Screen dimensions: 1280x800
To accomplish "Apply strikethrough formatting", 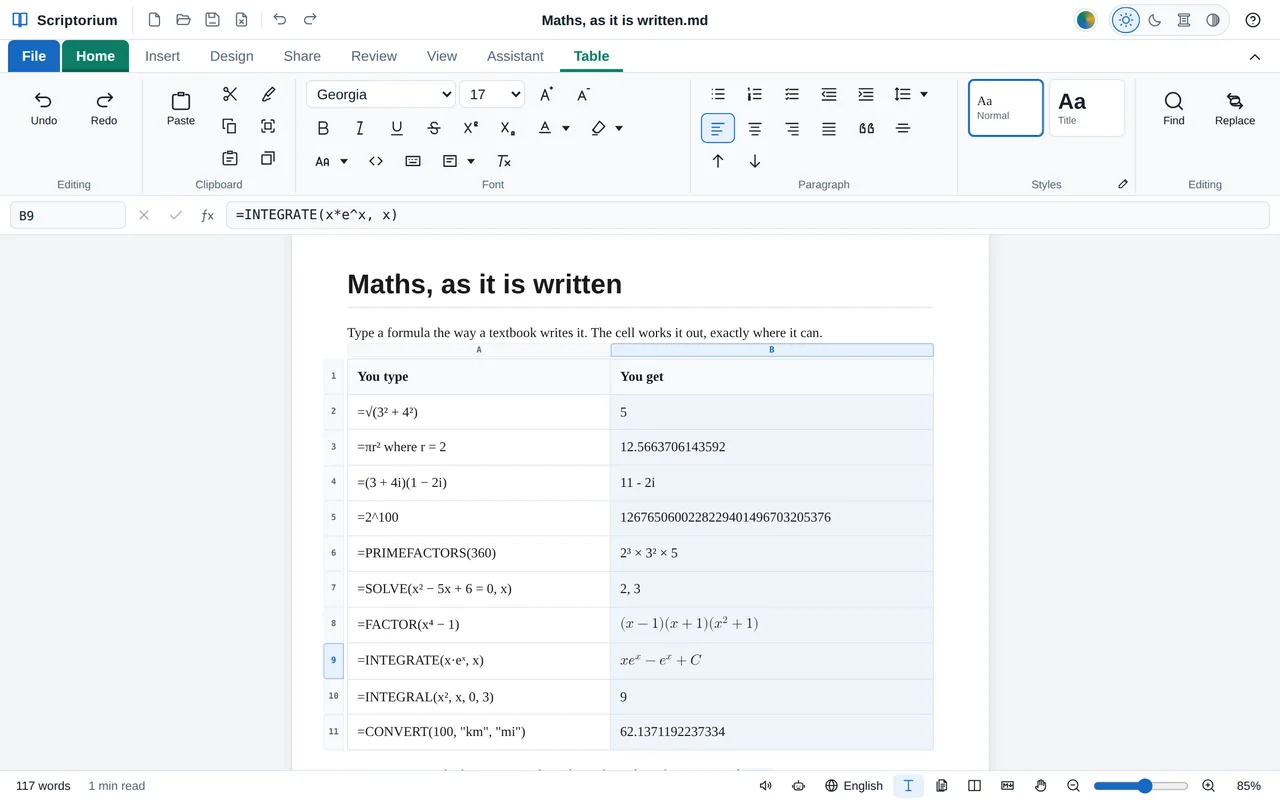I will pyautogui.click(x=434, y=128).
